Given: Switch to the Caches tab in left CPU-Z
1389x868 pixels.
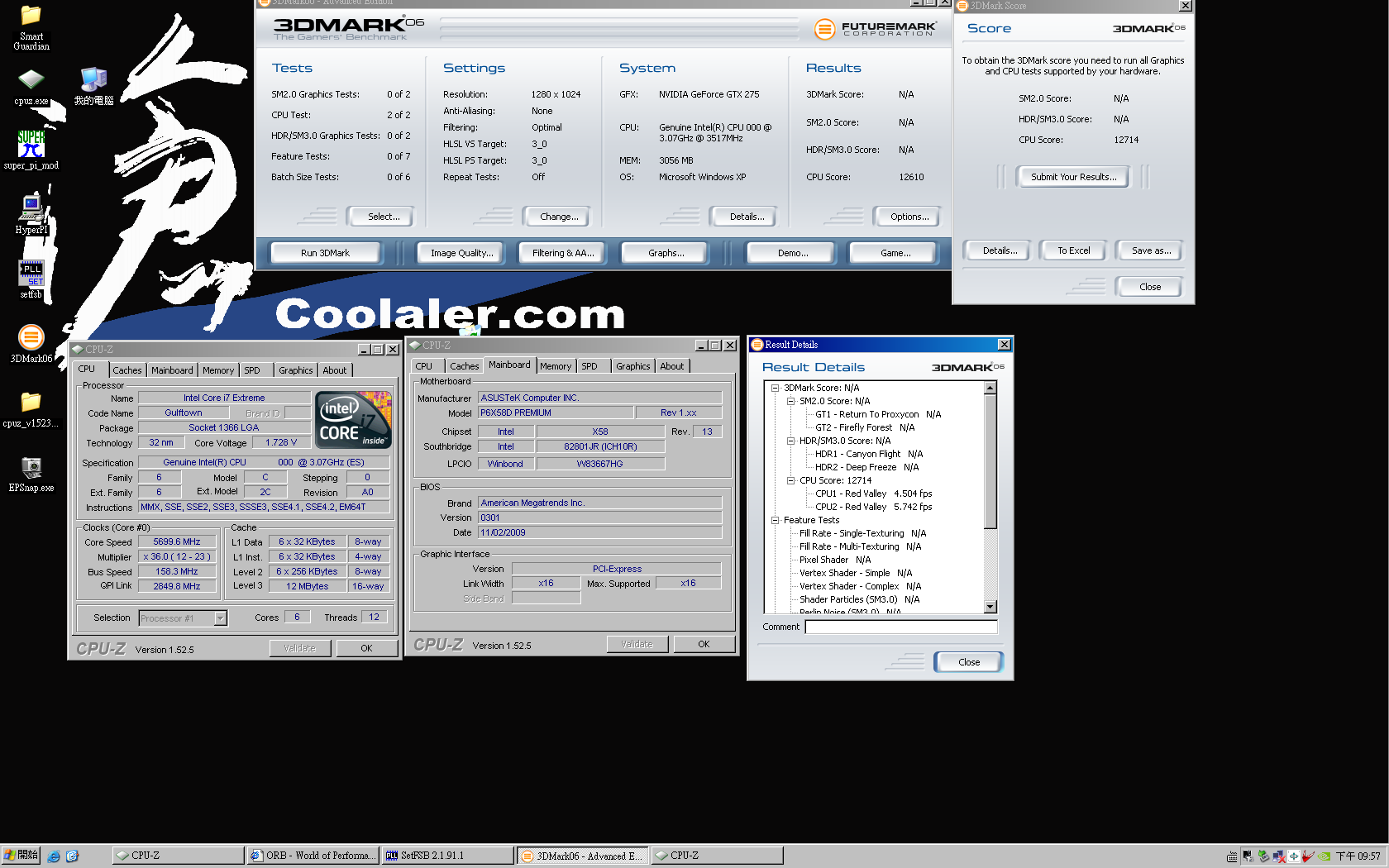Looking at the screenshot, I should (126, 370).
